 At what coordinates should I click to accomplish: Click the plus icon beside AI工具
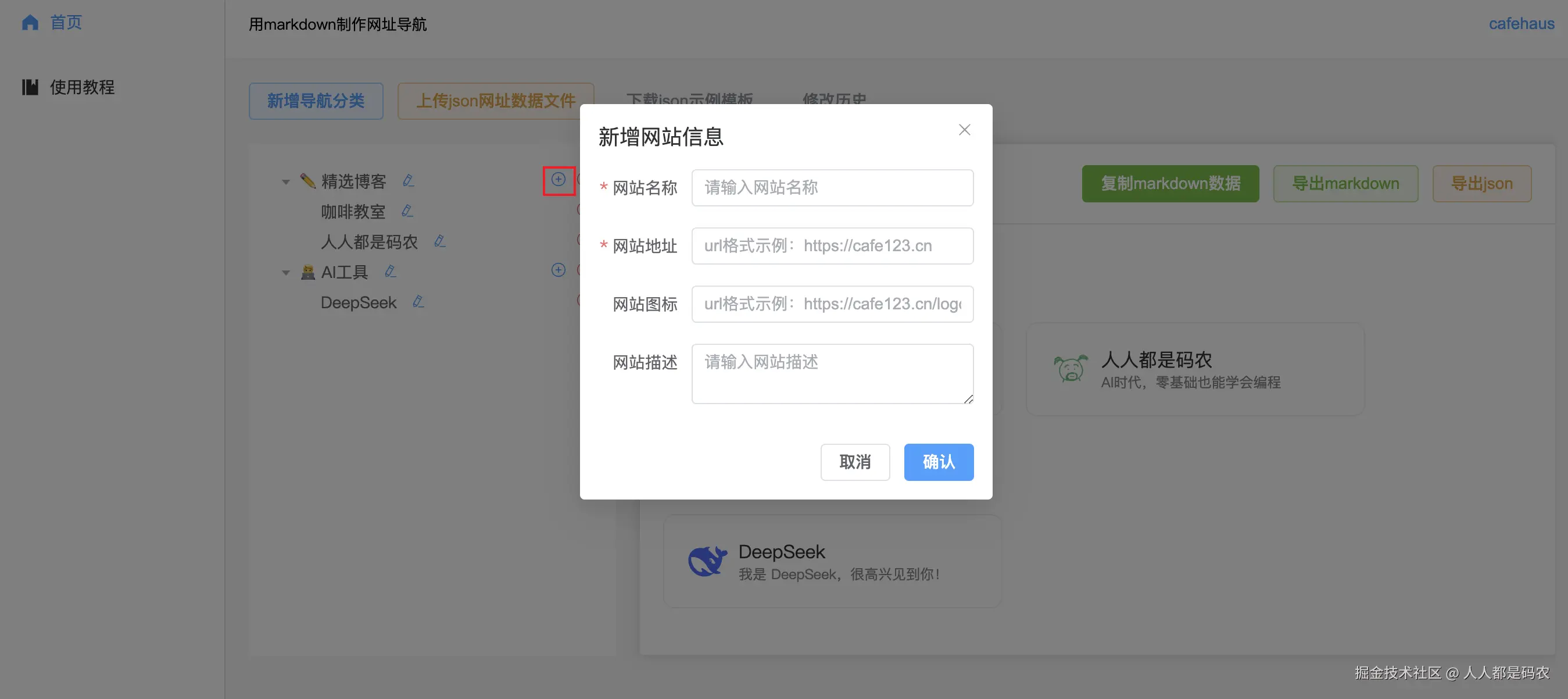558,270
